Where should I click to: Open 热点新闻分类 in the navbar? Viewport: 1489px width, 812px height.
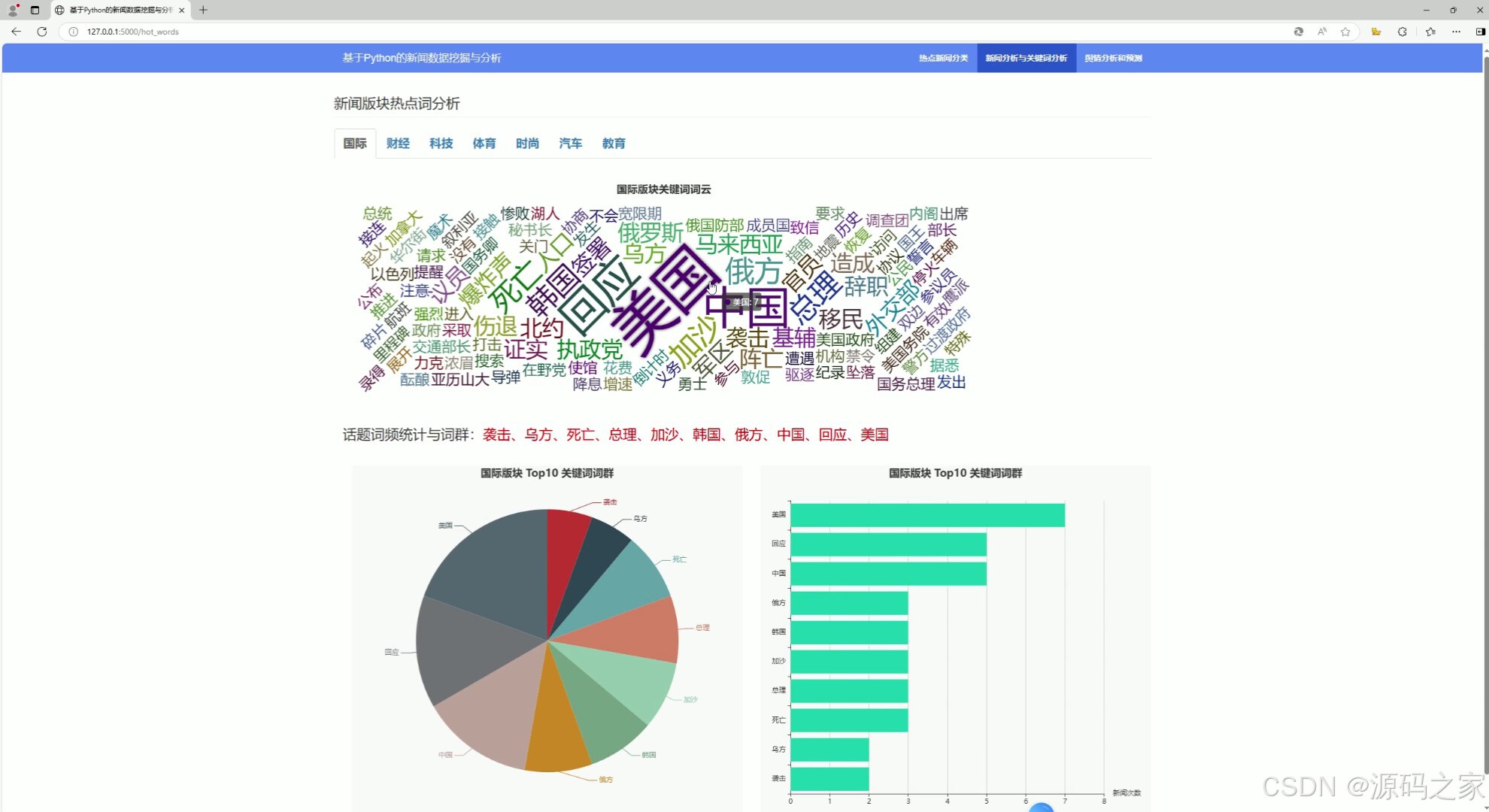pos(943,58)
